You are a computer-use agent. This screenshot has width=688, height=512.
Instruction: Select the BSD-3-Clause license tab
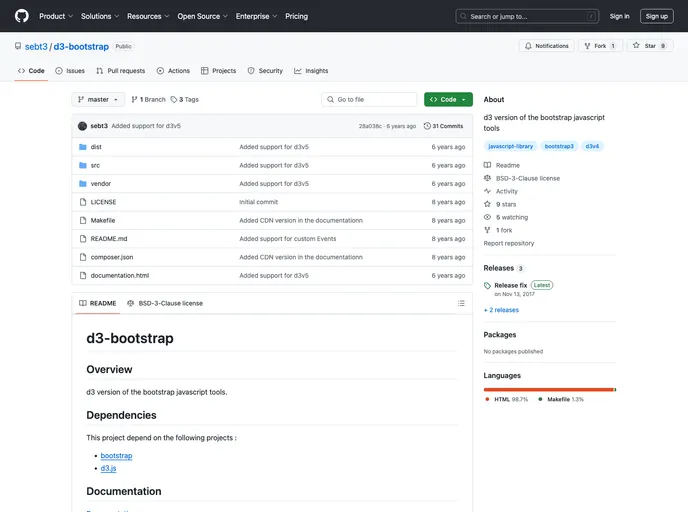coord(165,303)
